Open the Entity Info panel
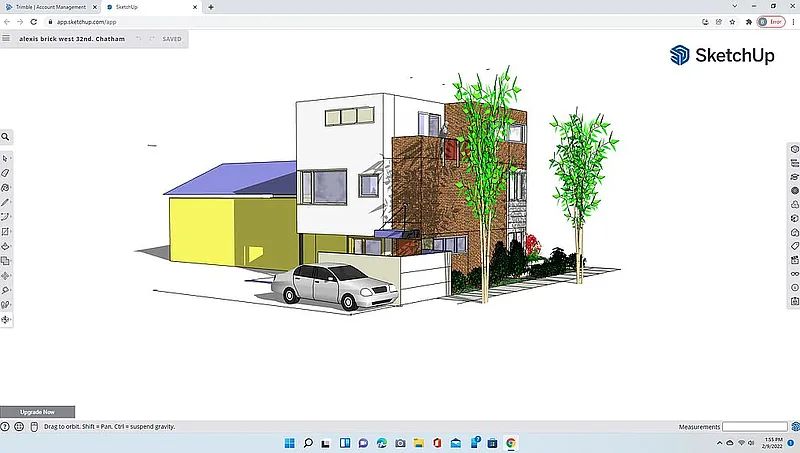Viewport: 800px width, 453px height. click(x=794, y=149)
